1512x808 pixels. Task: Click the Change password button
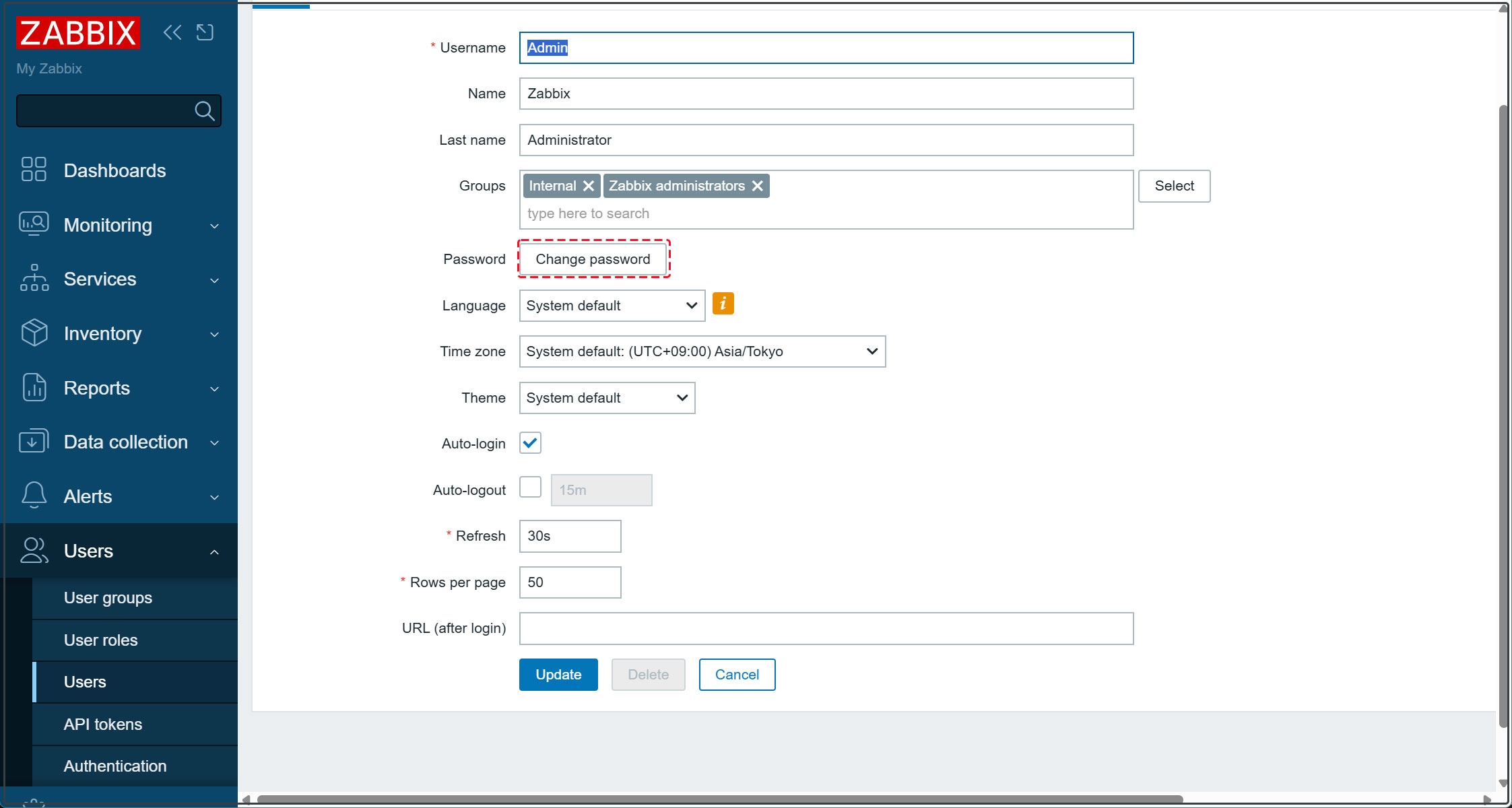(x=593, y=259)
